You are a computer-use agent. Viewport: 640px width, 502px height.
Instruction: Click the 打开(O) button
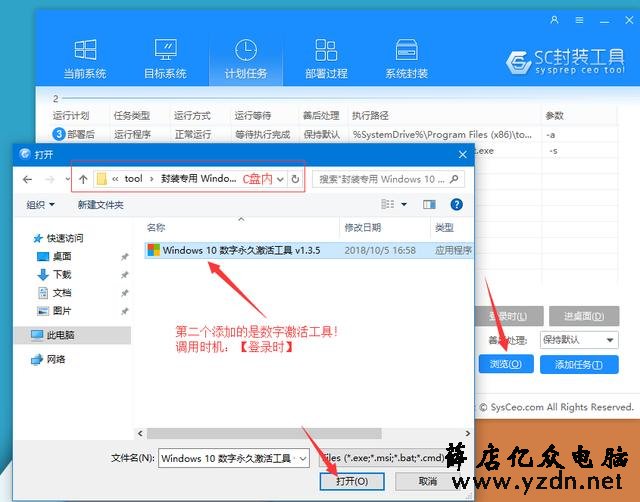point(352,481)
